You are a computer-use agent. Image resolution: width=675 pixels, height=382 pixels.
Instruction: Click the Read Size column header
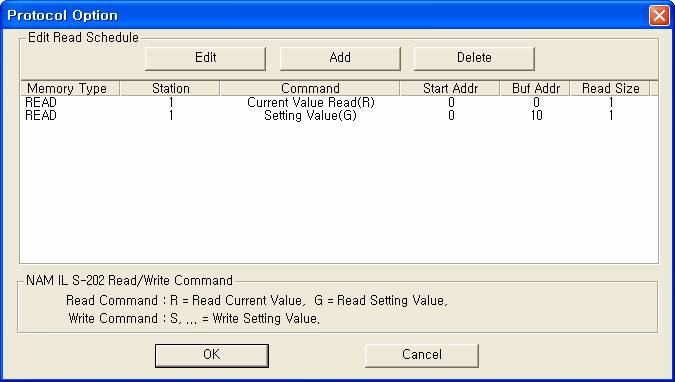pyautogui.click(x=610, y=88)
